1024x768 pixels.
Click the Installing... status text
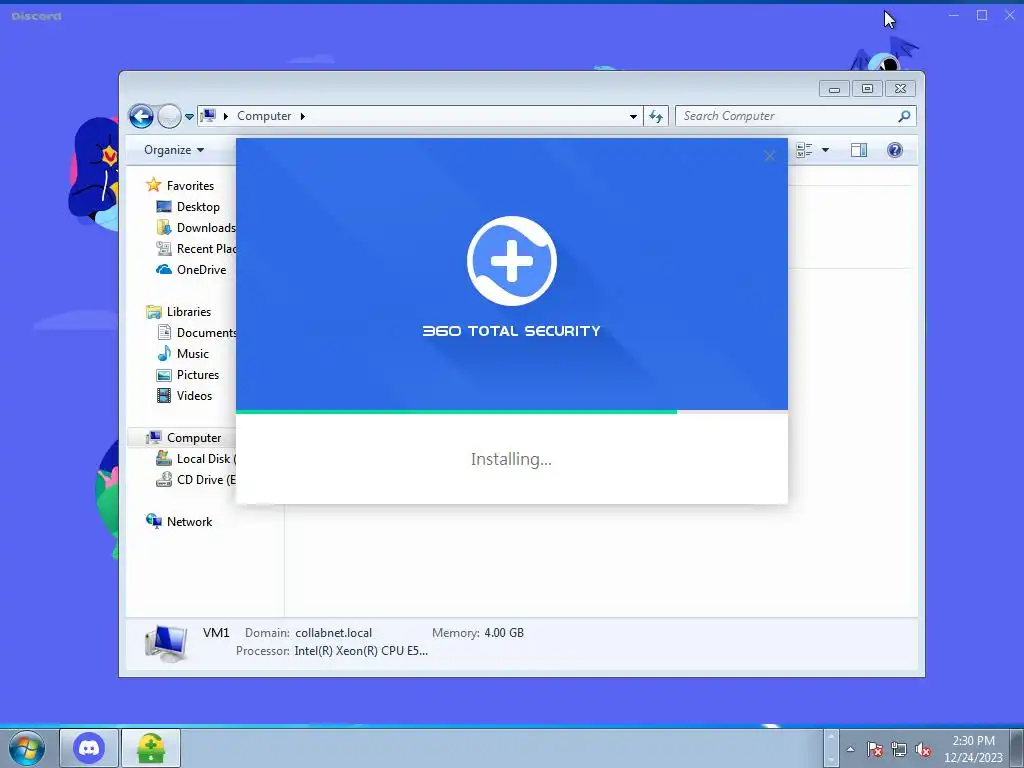tap(511, 459)
